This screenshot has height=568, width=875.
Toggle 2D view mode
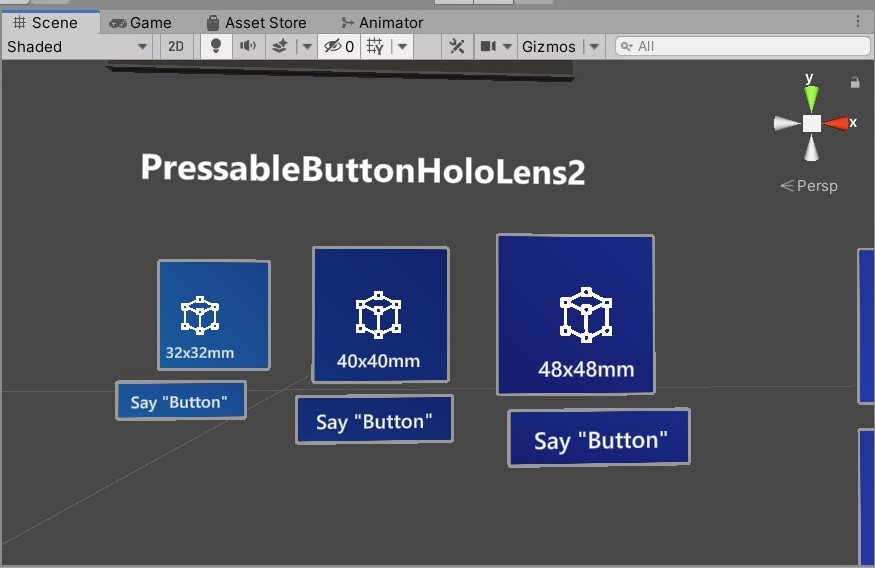pos(176,46)
